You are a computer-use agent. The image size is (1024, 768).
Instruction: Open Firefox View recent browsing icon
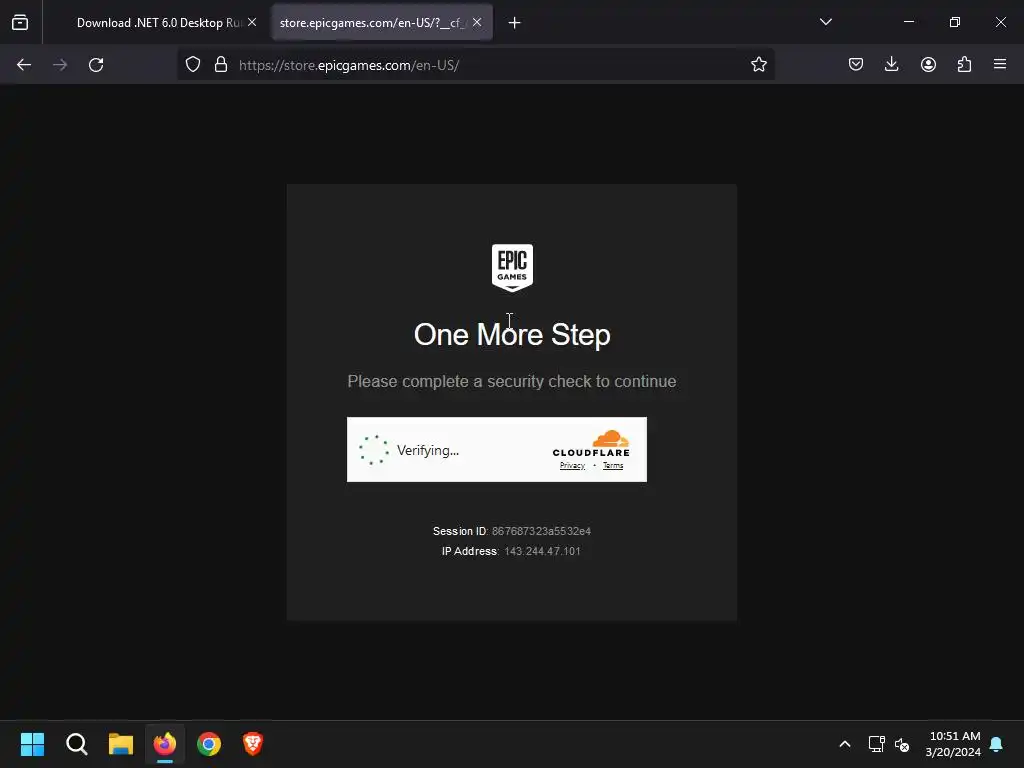[x=20, y=22]
